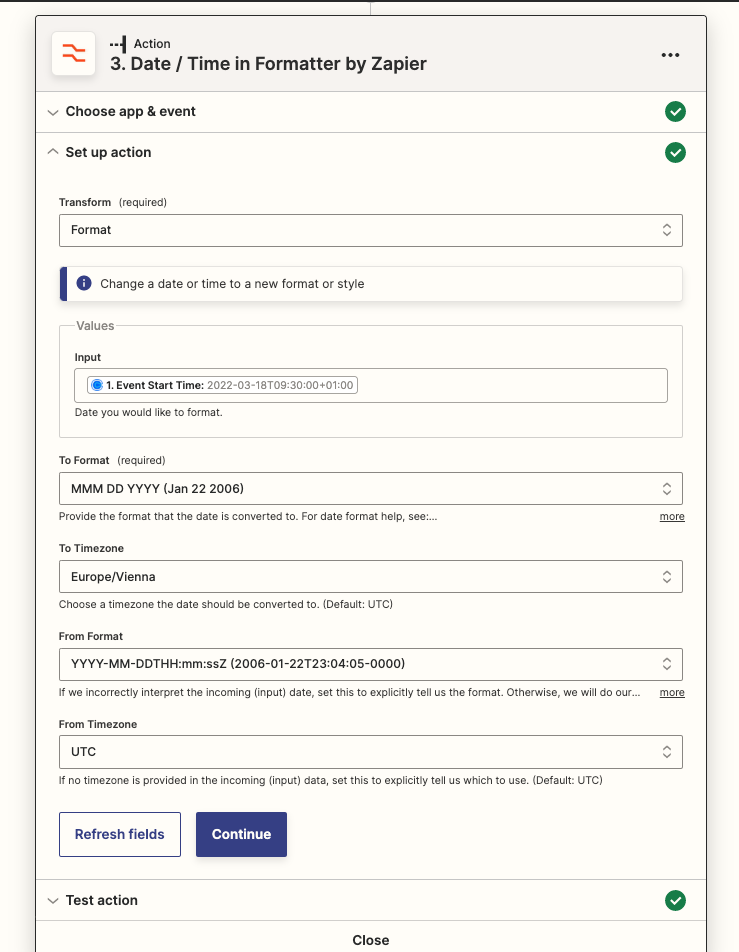Open the three-dot step options menu
This screenshot has width=739, height=952.
670,55
